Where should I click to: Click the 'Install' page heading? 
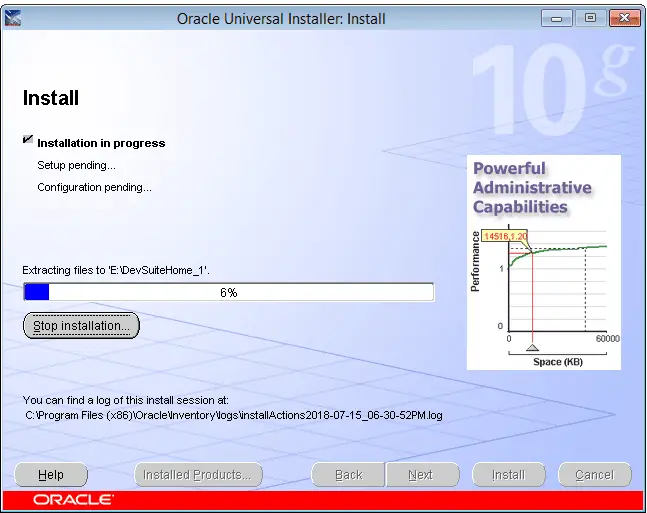51,98
